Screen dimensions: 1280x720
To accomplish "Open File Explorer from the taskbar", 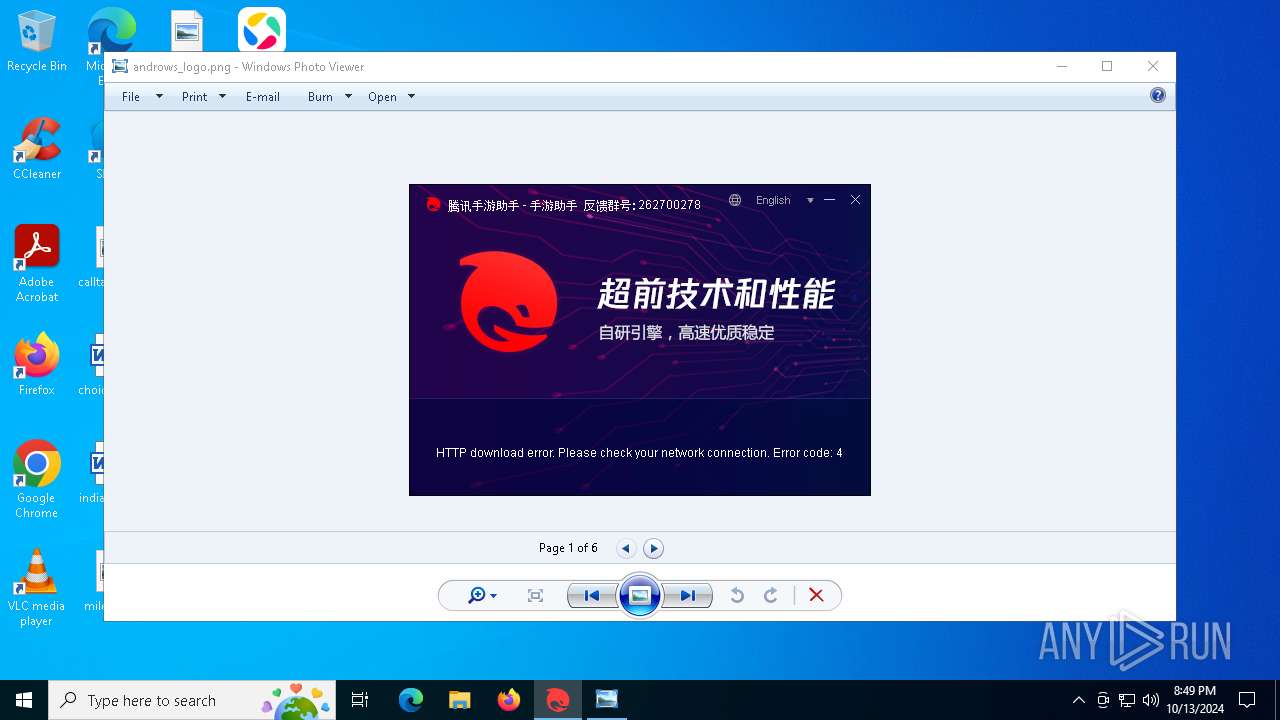I will tap(459, 700).
